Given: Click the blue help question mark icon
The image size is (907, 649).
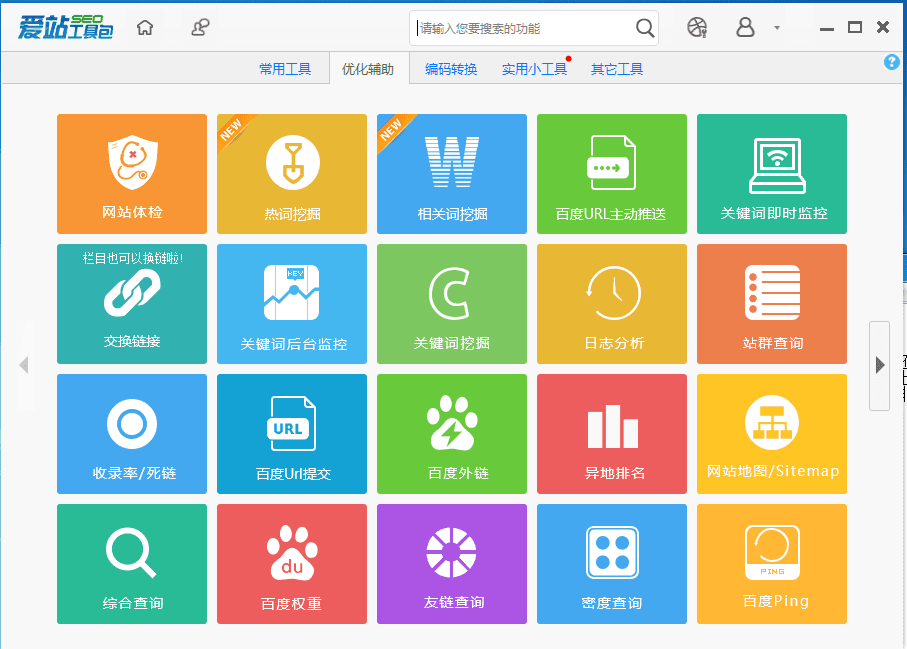Looking at the screenshot, I should 892,62.
